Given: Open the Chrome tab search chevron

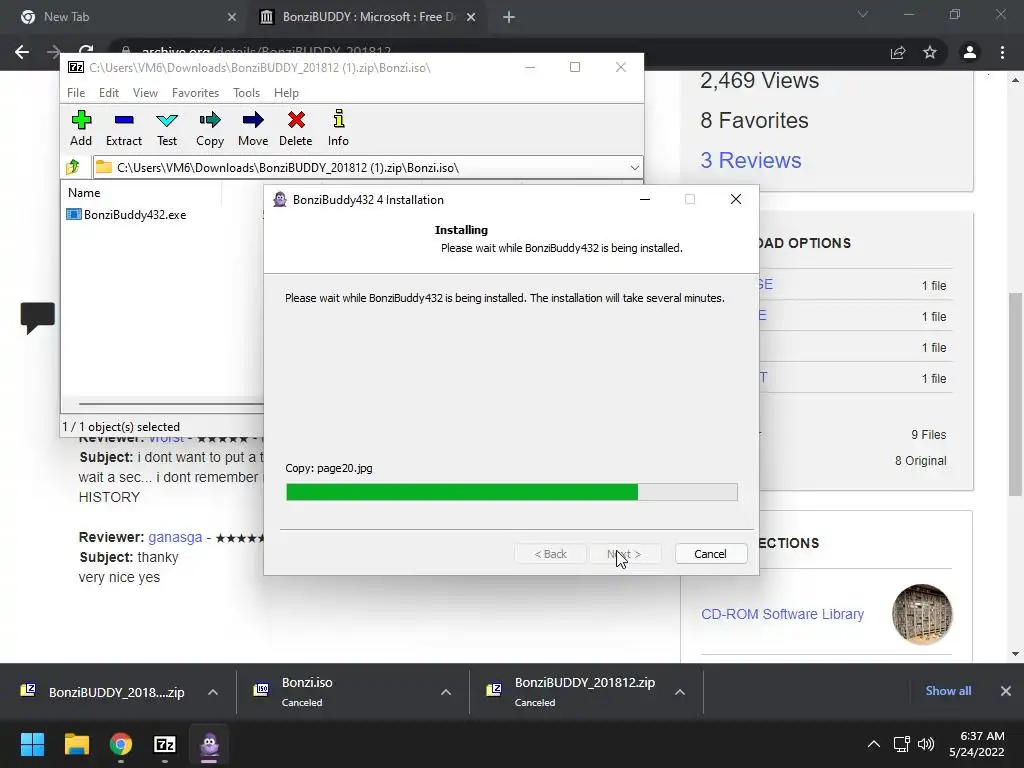Looking at the screenshot, I should 863,14.
